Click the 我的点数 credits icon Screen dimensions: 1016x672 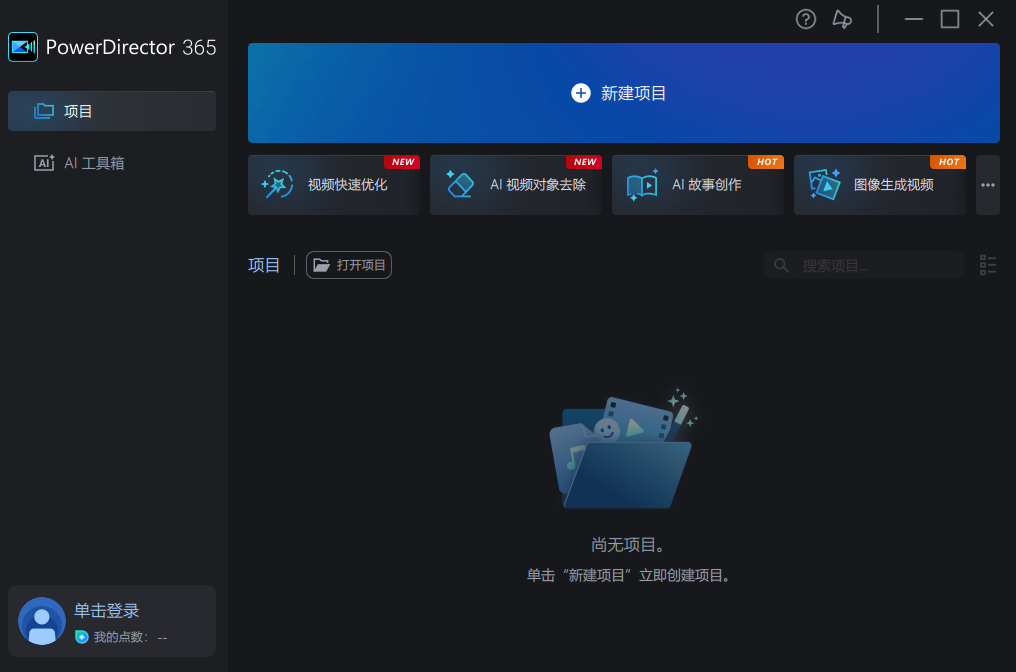point(82,637)
